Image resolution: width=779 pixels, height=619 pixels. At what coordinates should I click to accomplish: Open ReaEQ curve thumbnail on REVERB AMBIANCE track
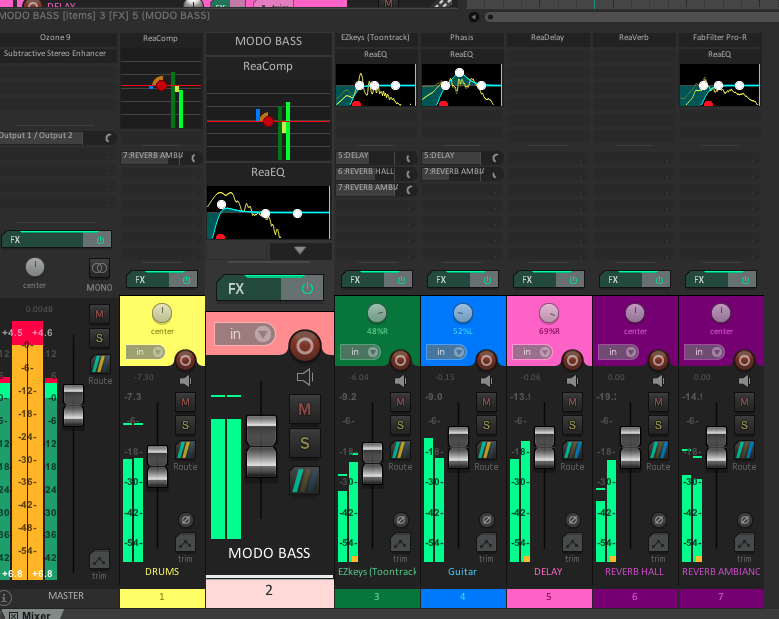[x=719, y=85]
